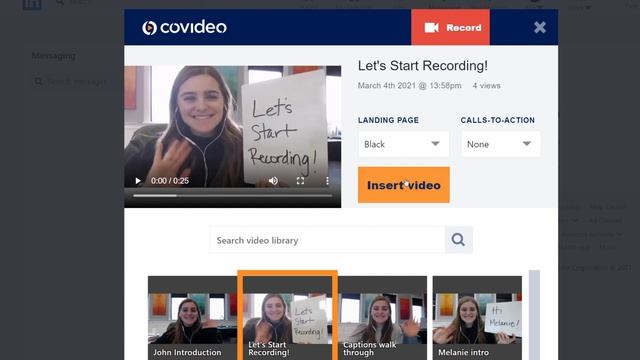640x360 pixels.
Task: Close the Covideo dialog
Action: [540, 27]
